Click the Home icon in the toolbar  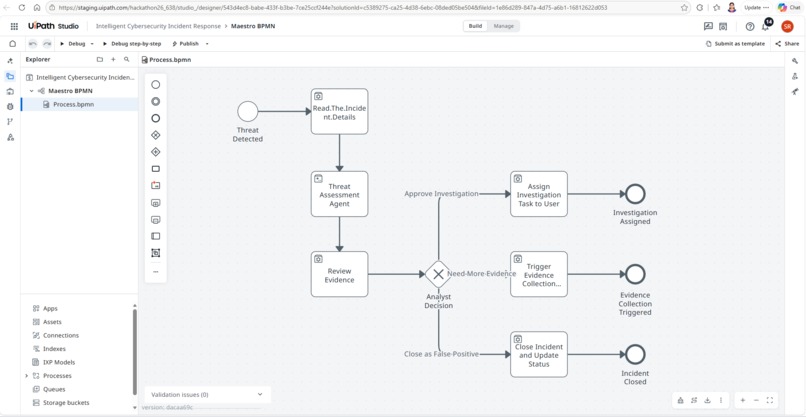(12, 44)
